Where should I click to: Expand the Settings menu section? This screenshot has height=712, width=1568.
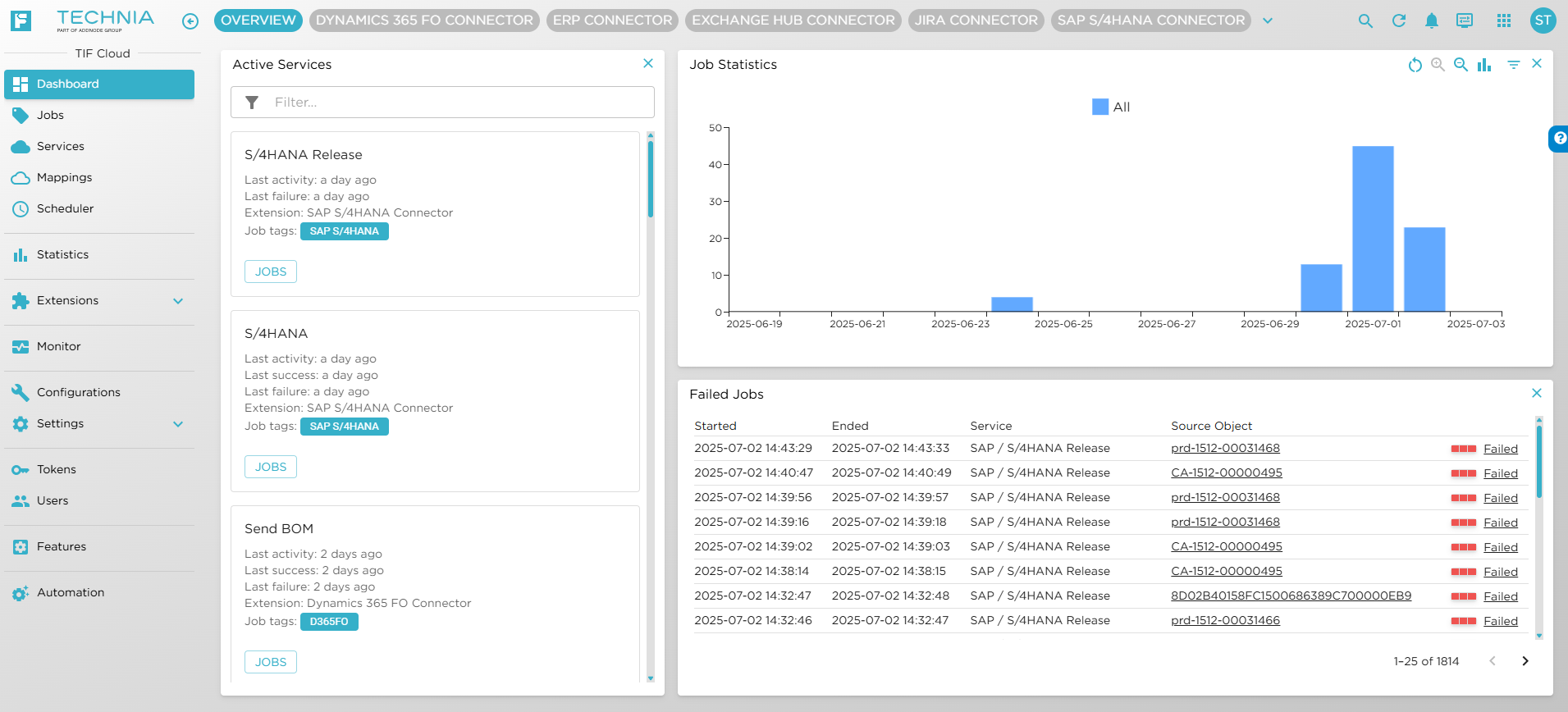(178, 424)
